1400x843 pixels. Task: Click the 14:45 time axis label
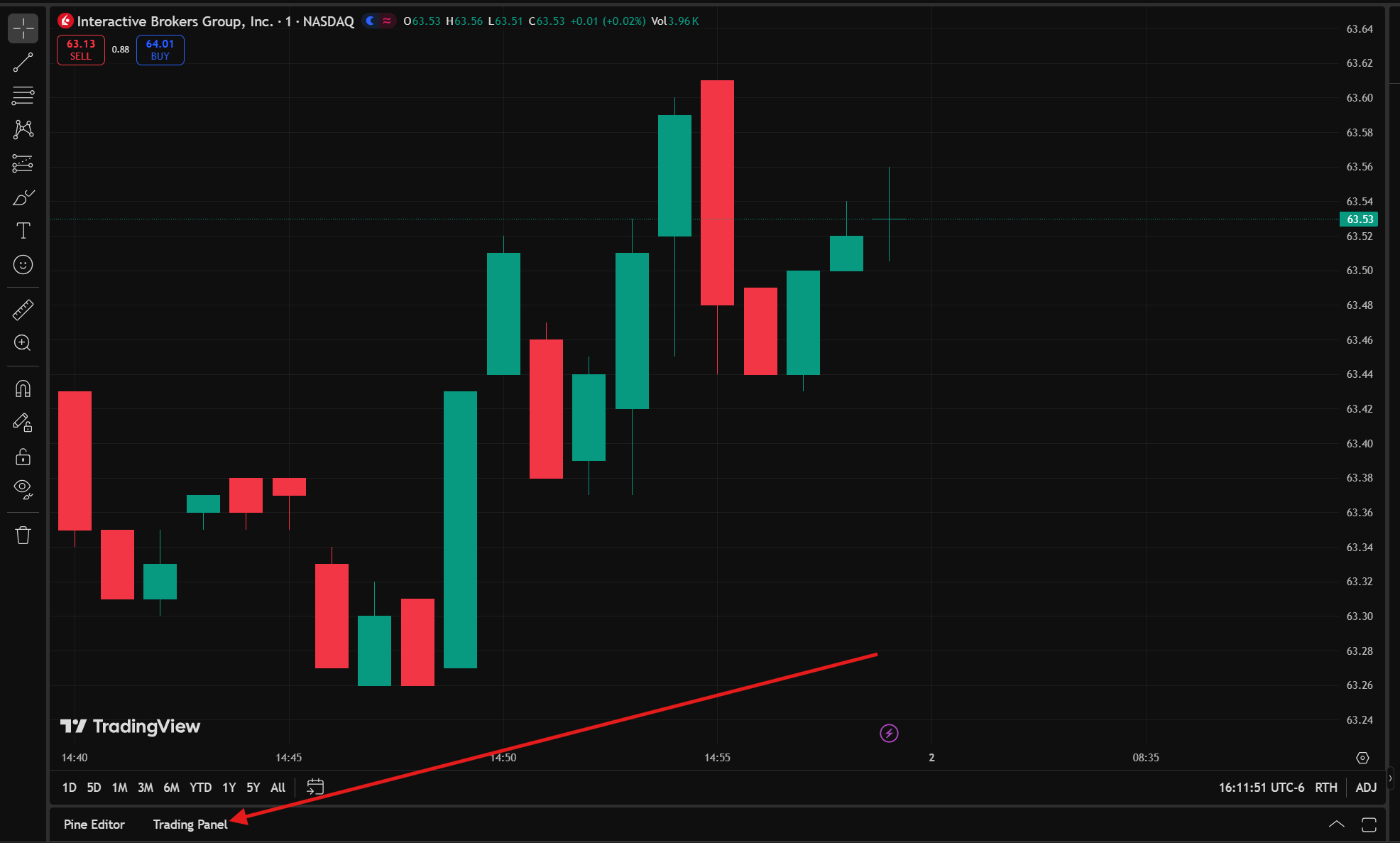click(289, 758)
